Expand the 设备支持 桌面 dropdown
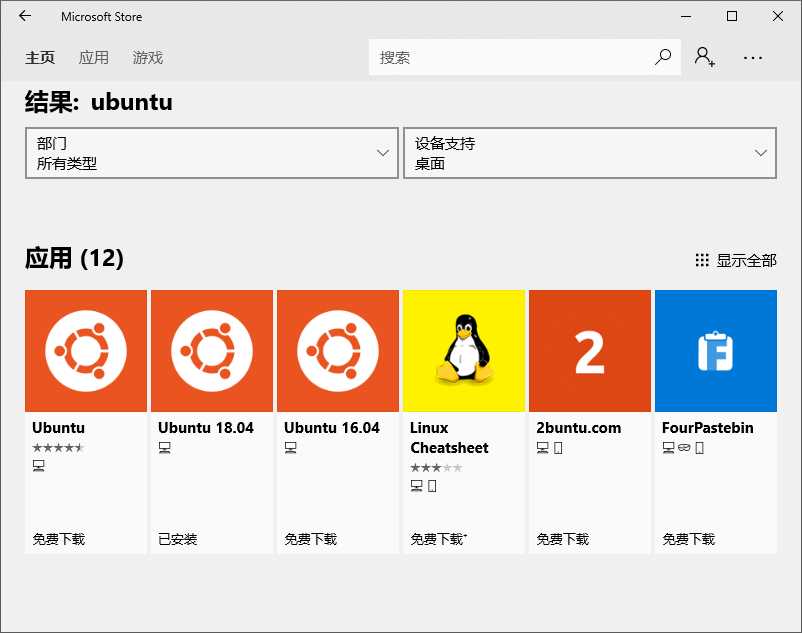 (x=590, y=153)
